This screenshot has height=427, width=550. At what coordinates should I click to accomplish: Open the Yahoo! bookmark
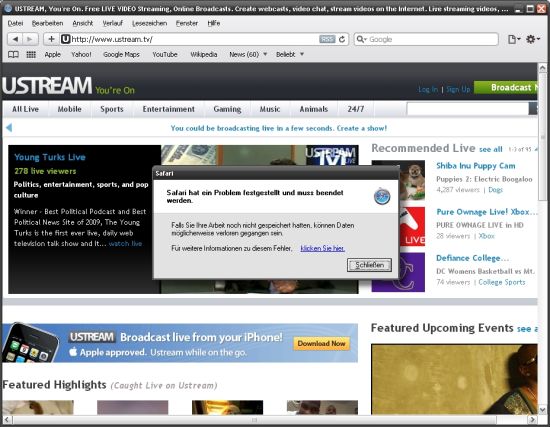(x=81, y=54)
